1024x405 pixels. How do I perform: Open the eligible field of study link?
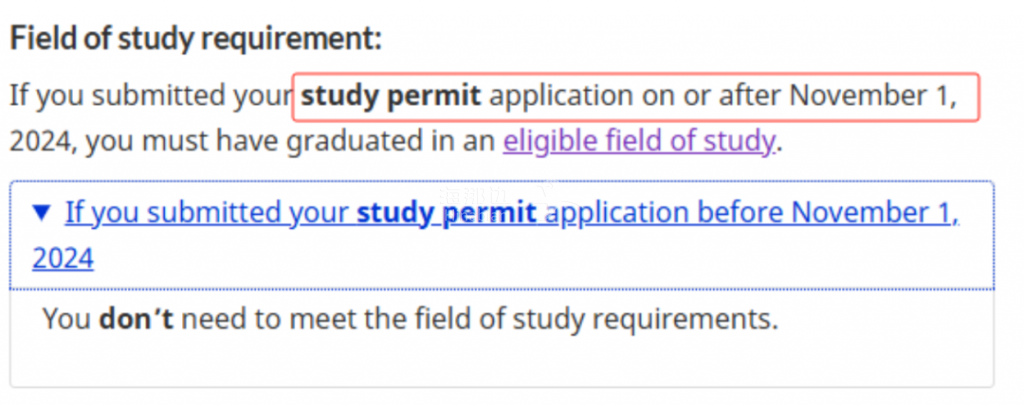tap(638, 141)
